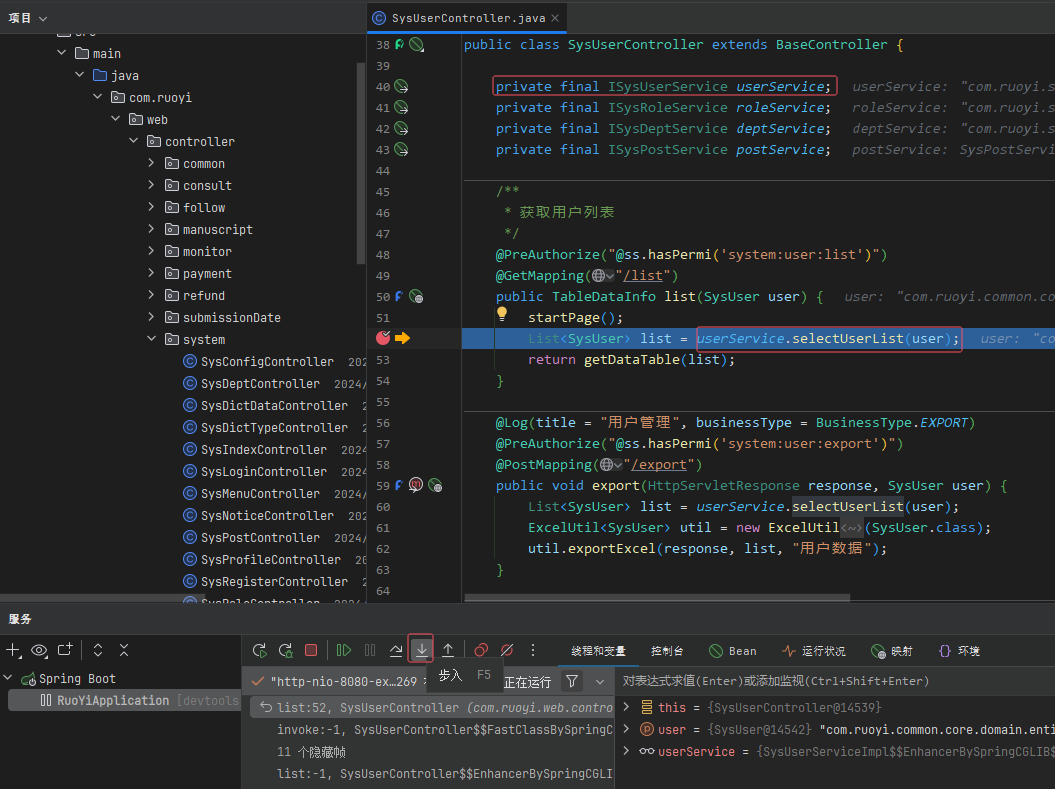This screenshot has width=1055, height=789.
Task: Collapse the system package
Action: point(151,340)
